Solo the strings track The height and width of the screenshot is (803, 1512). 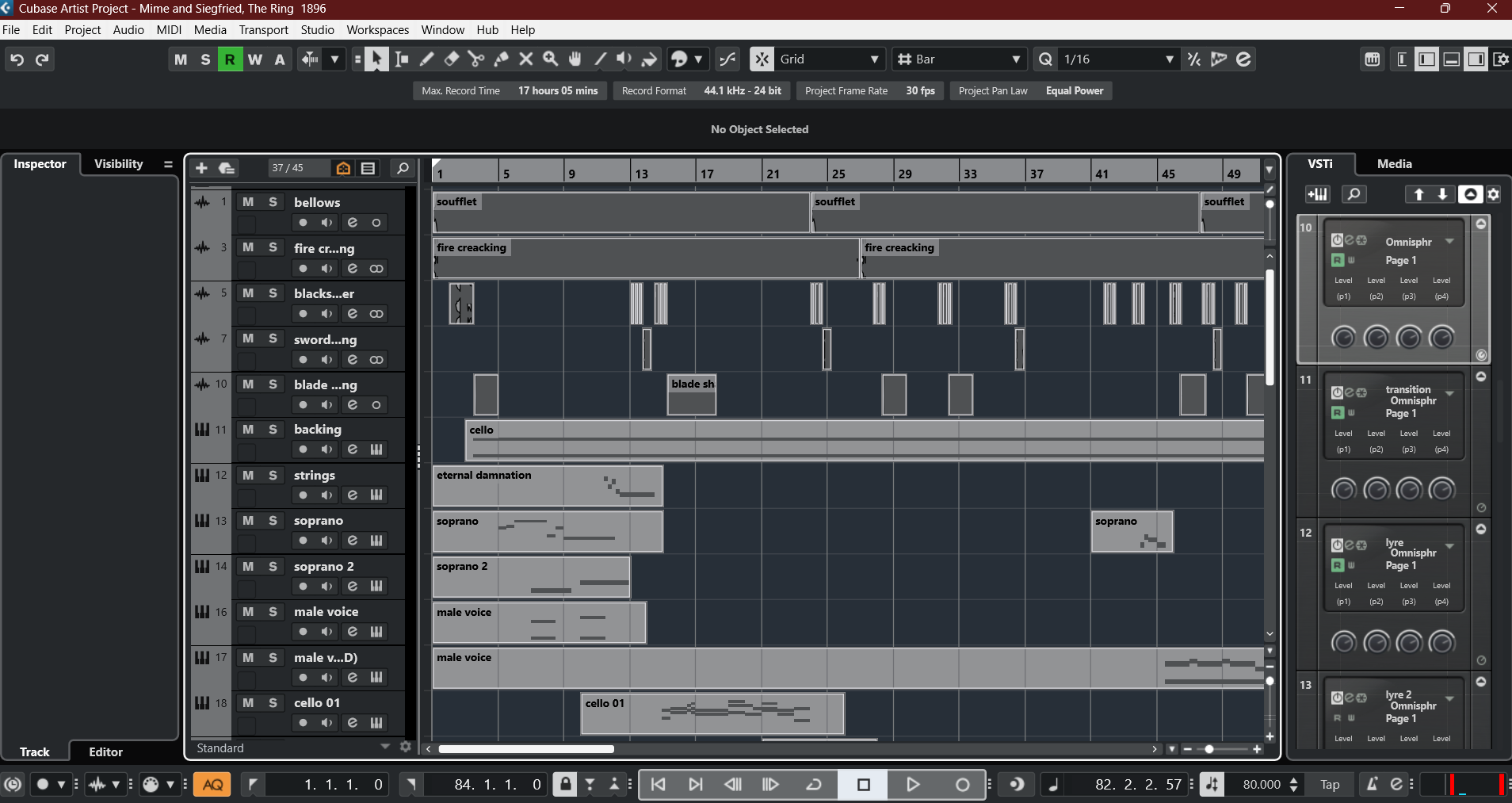click(x=273, y=475)
